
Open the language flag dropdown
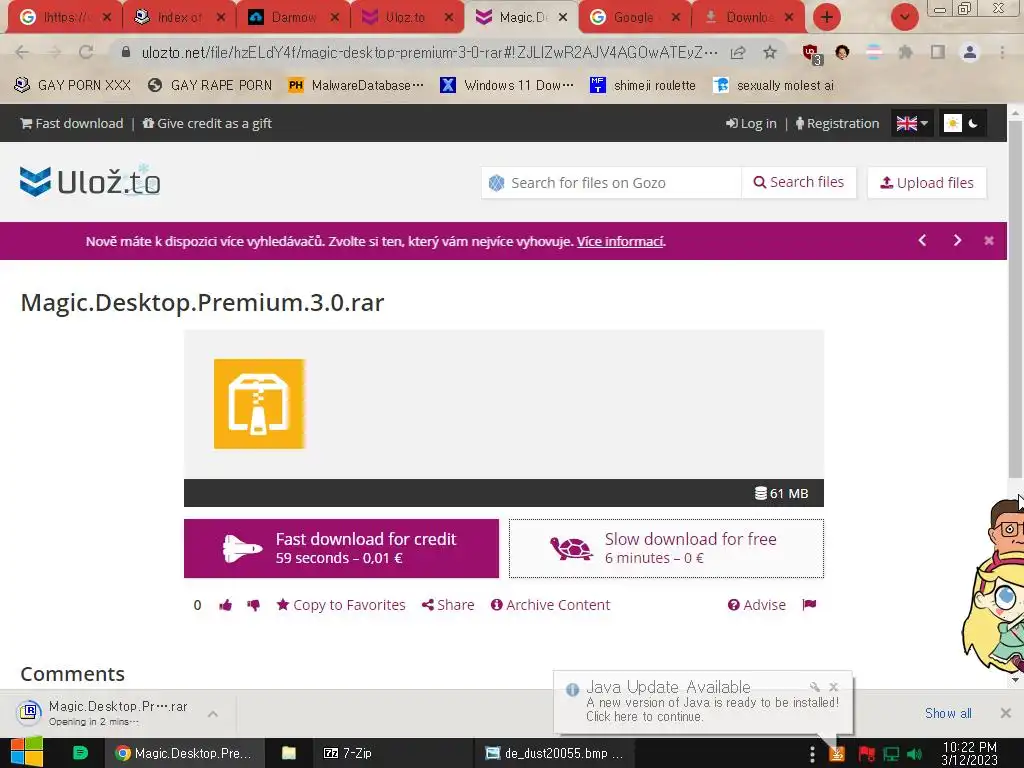(x=912, y=123)
